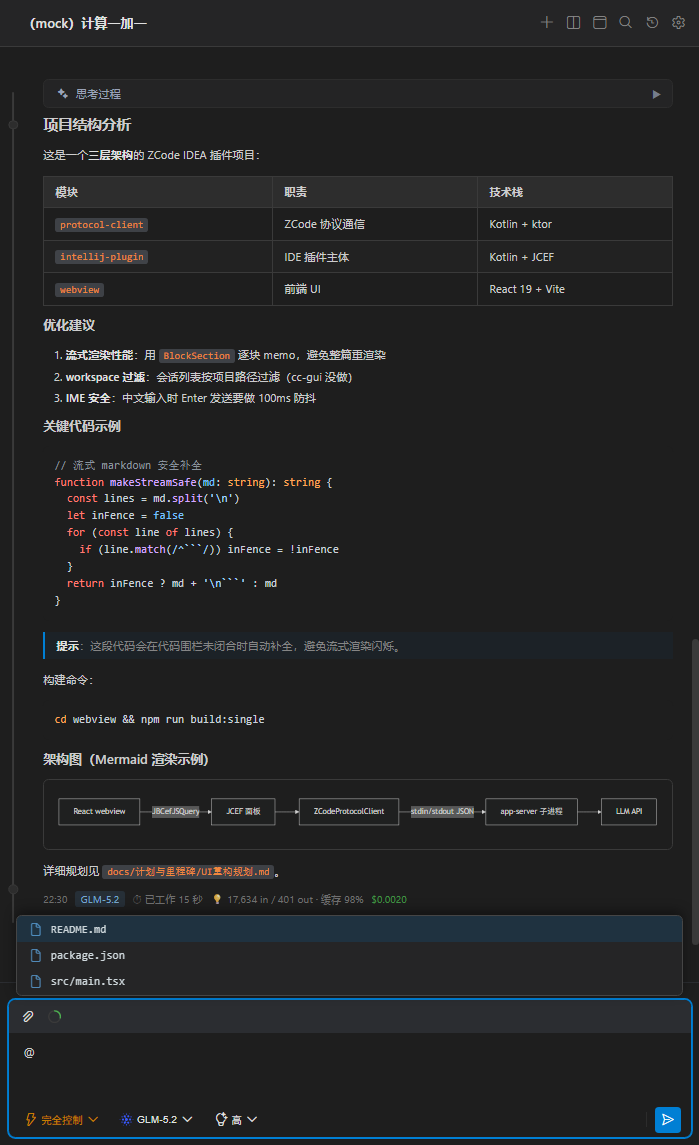Open the GLM-5.2 model selector dropdown
The height and width of the screenshot is (1145, 699).
point(156,1119)
